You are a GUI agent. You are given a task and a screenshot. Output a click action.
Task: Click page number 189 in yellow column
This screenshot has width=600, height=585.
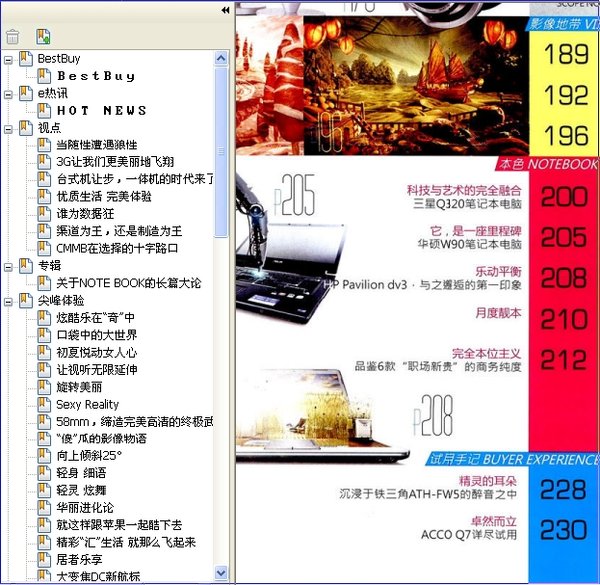click(566, 54)
